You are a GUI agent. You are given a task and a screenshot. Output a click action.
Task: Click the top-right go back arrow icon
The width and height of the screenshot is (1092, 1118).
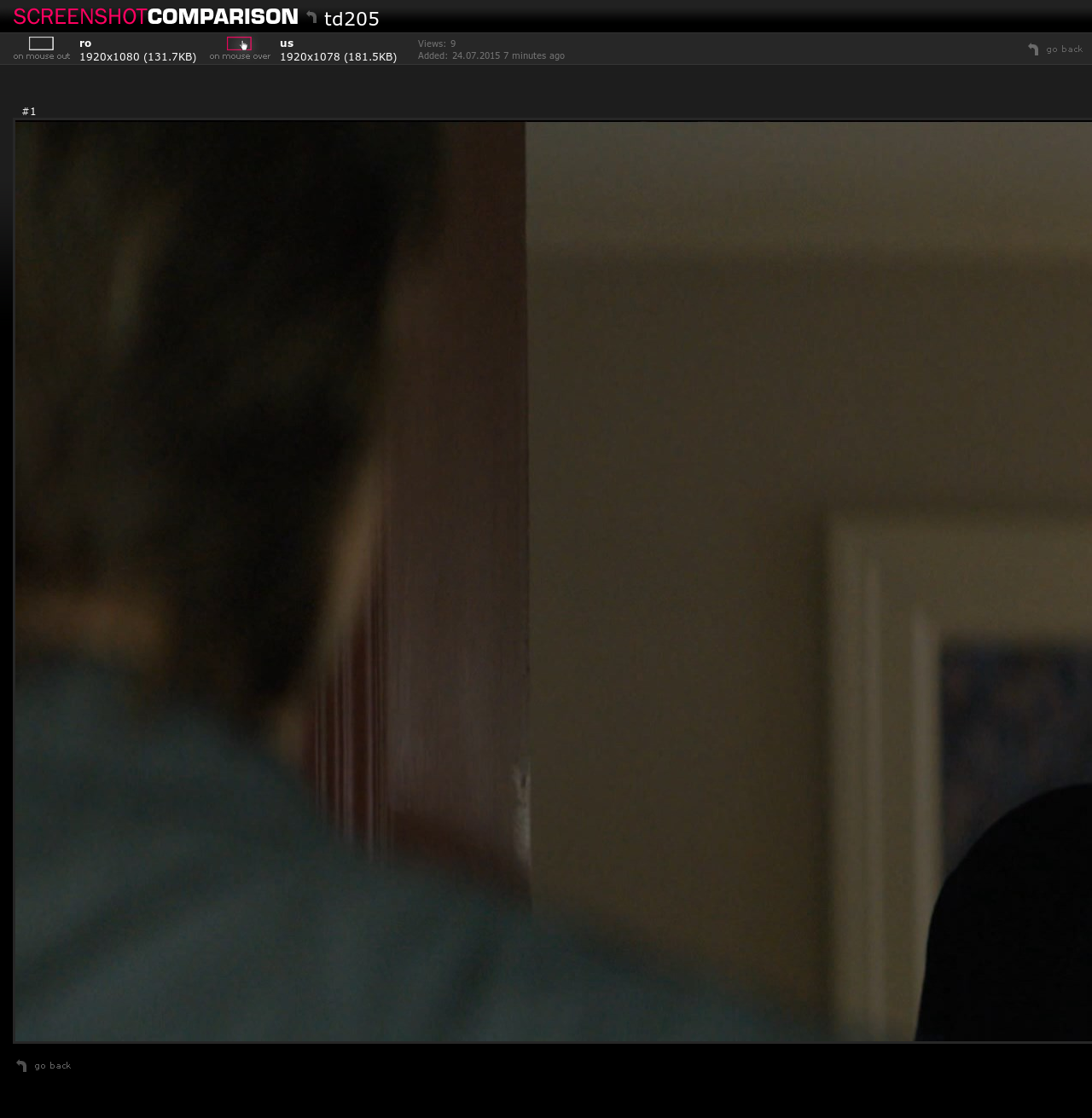pyautogui.click(x=1033, y=49)
